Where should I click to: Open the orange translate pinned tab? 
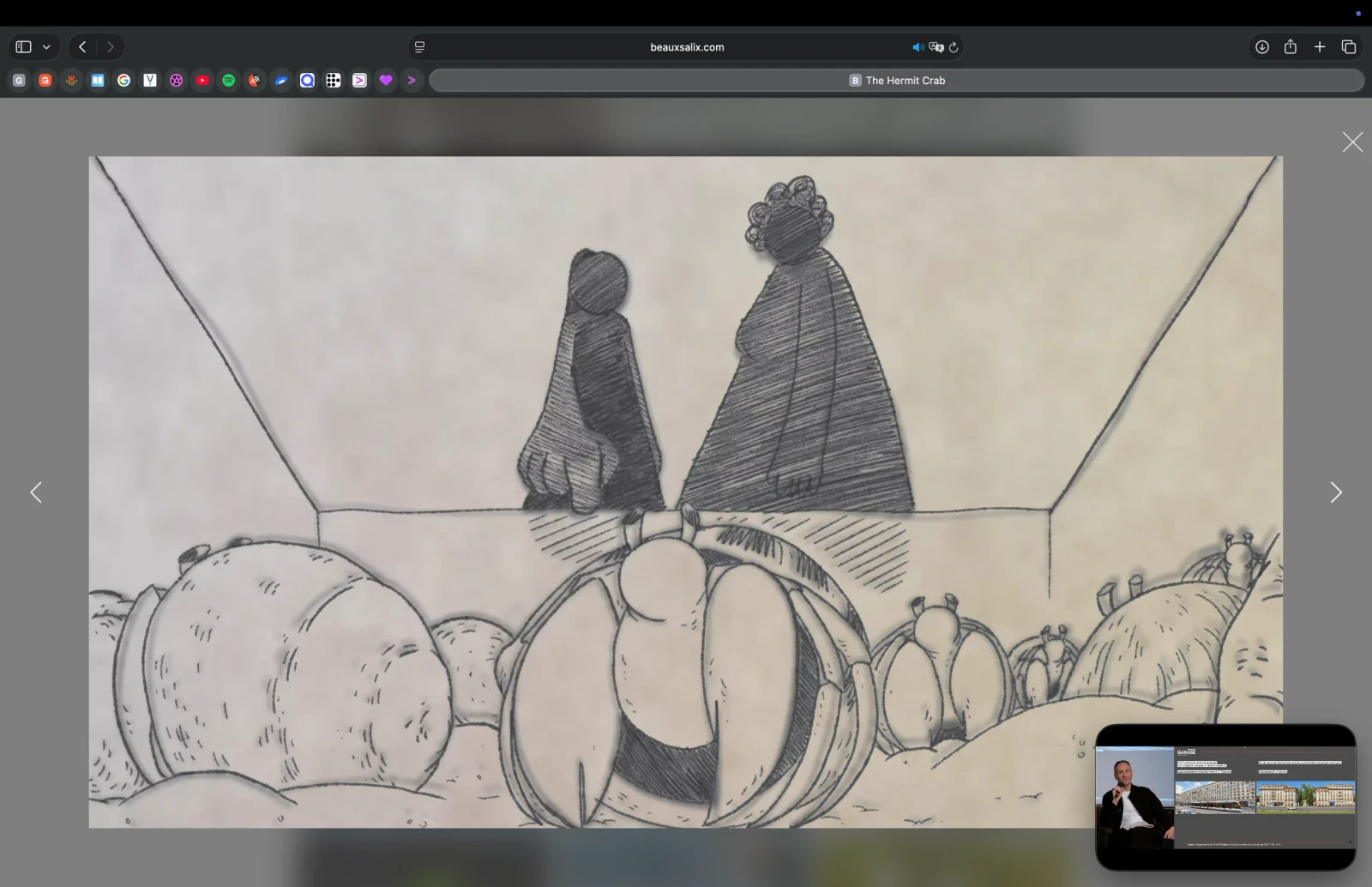click(255, 81)
